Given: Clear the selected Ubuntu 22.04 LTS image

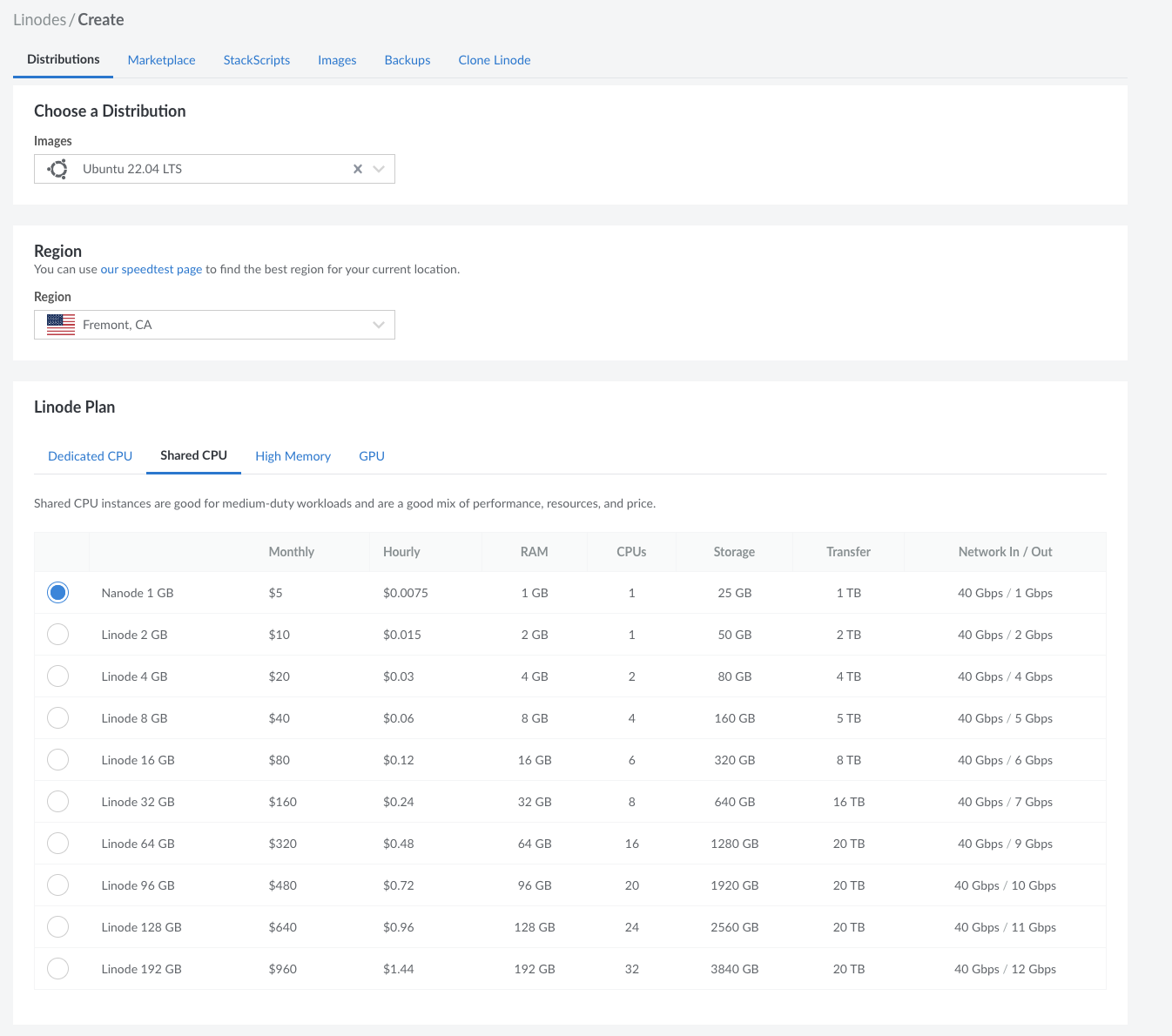Looking at the screenshot, I should (357, 169).
